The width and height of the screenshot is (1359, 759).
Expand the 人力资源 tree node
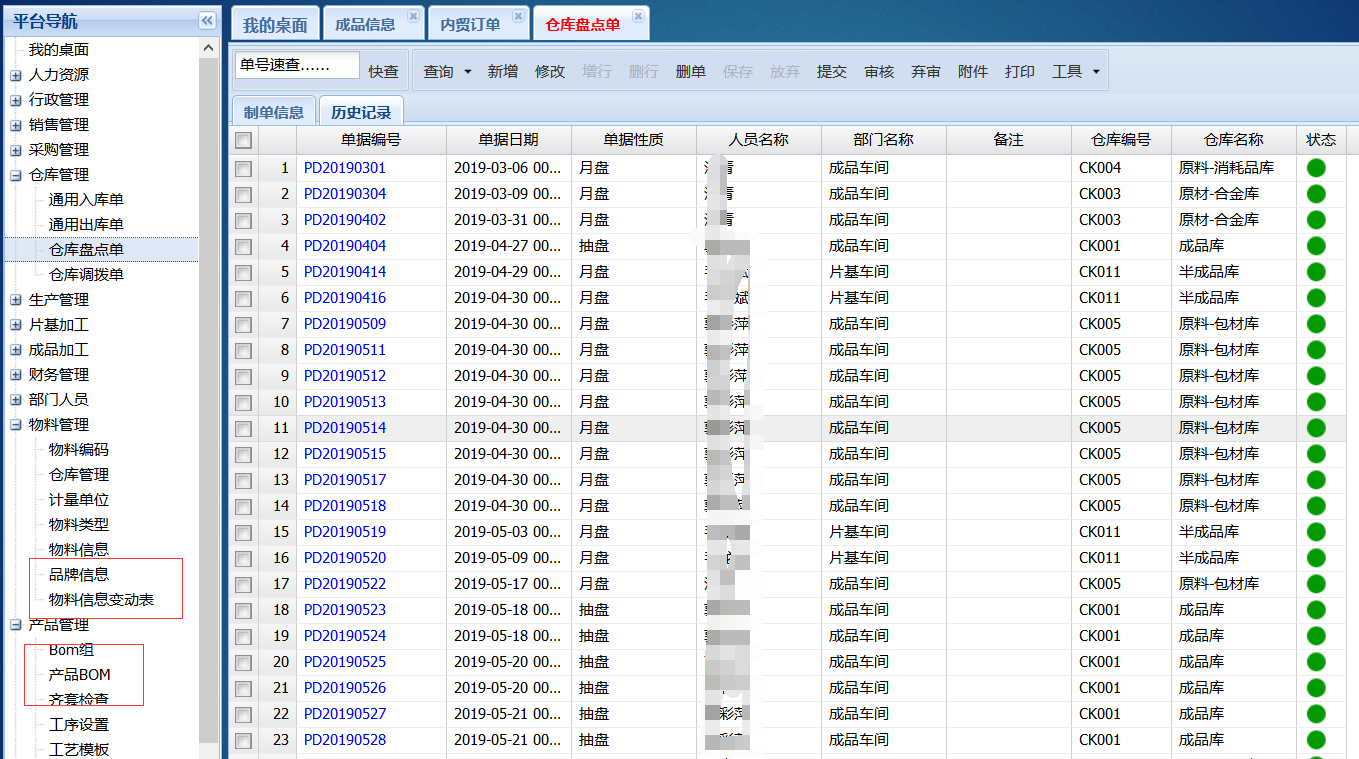point(16,75)
